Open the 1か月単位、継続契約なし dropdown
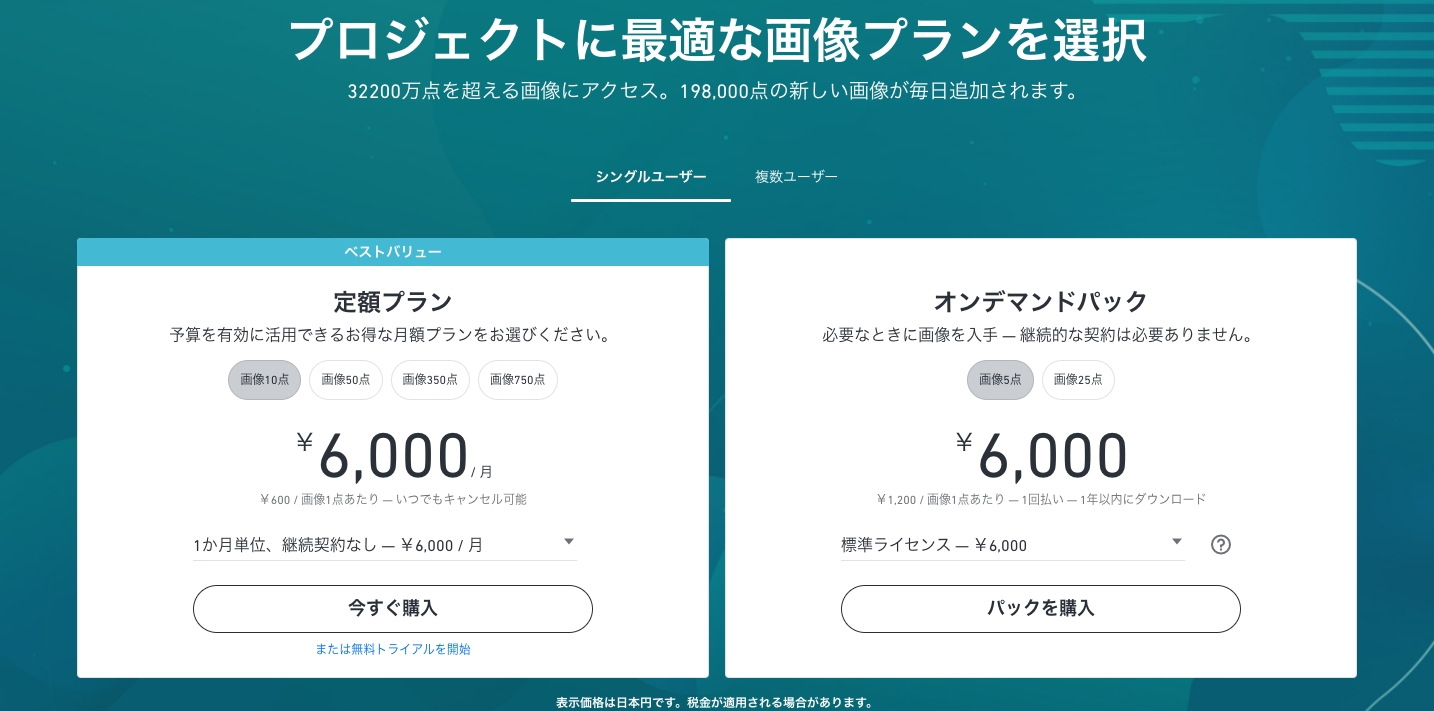This screenshot has width=1434, height=711. (x=385, y=545)
